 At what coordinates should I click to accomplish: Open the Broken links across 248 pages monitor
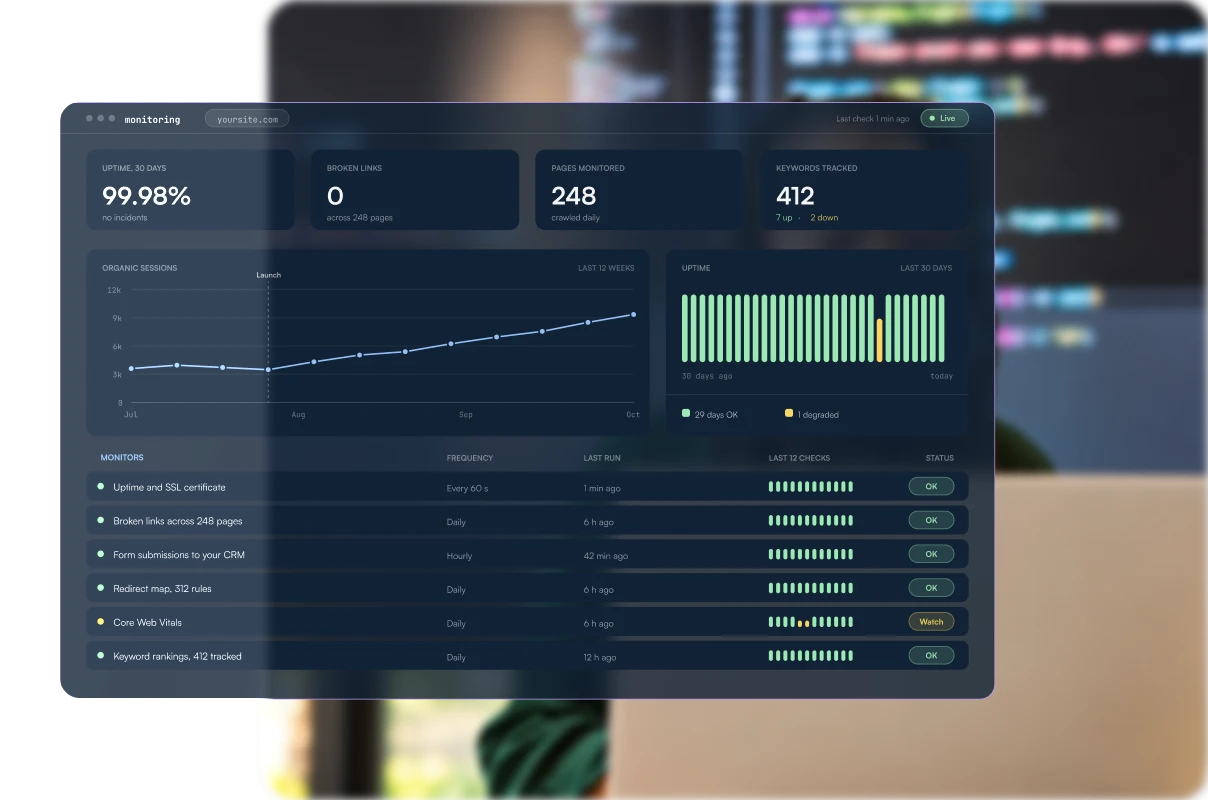[527, 521]
